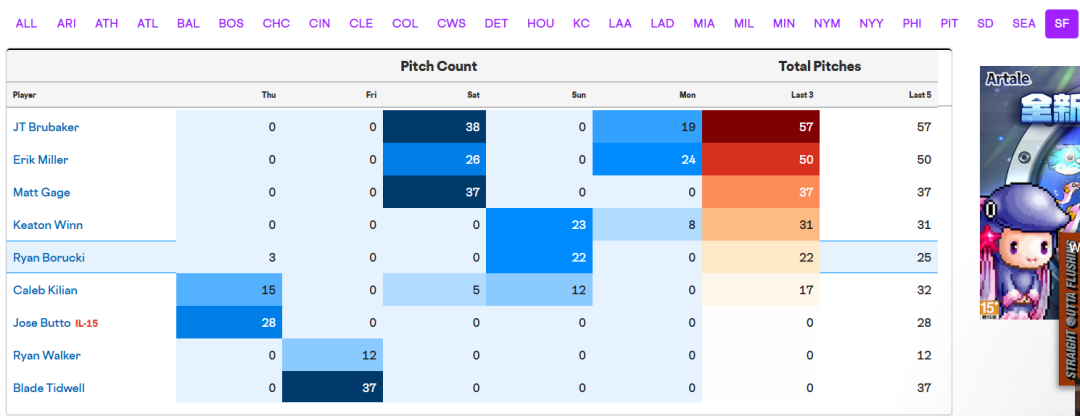This screenshot has height=416, width=1080.
Task: Switch to the NYY team tab
Action: pyautogui.click(x=871, y=23)
